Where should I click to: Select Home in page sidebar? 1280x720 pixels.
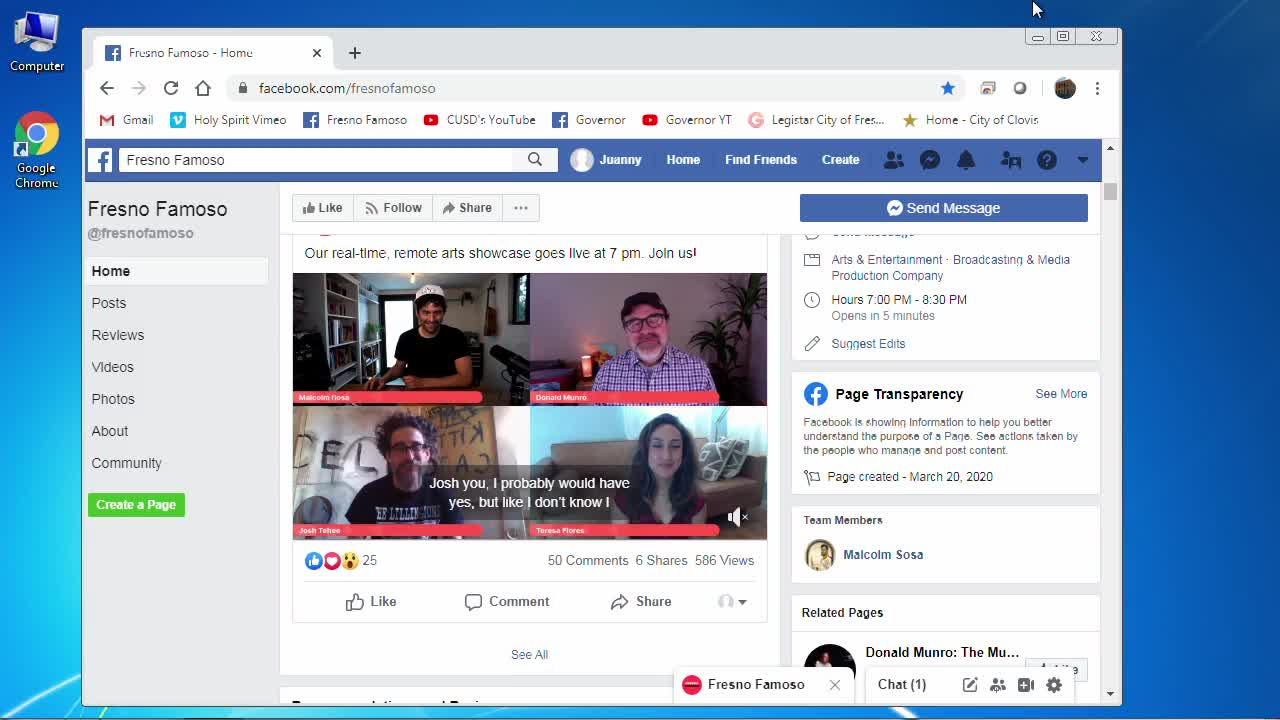[177, 271]
